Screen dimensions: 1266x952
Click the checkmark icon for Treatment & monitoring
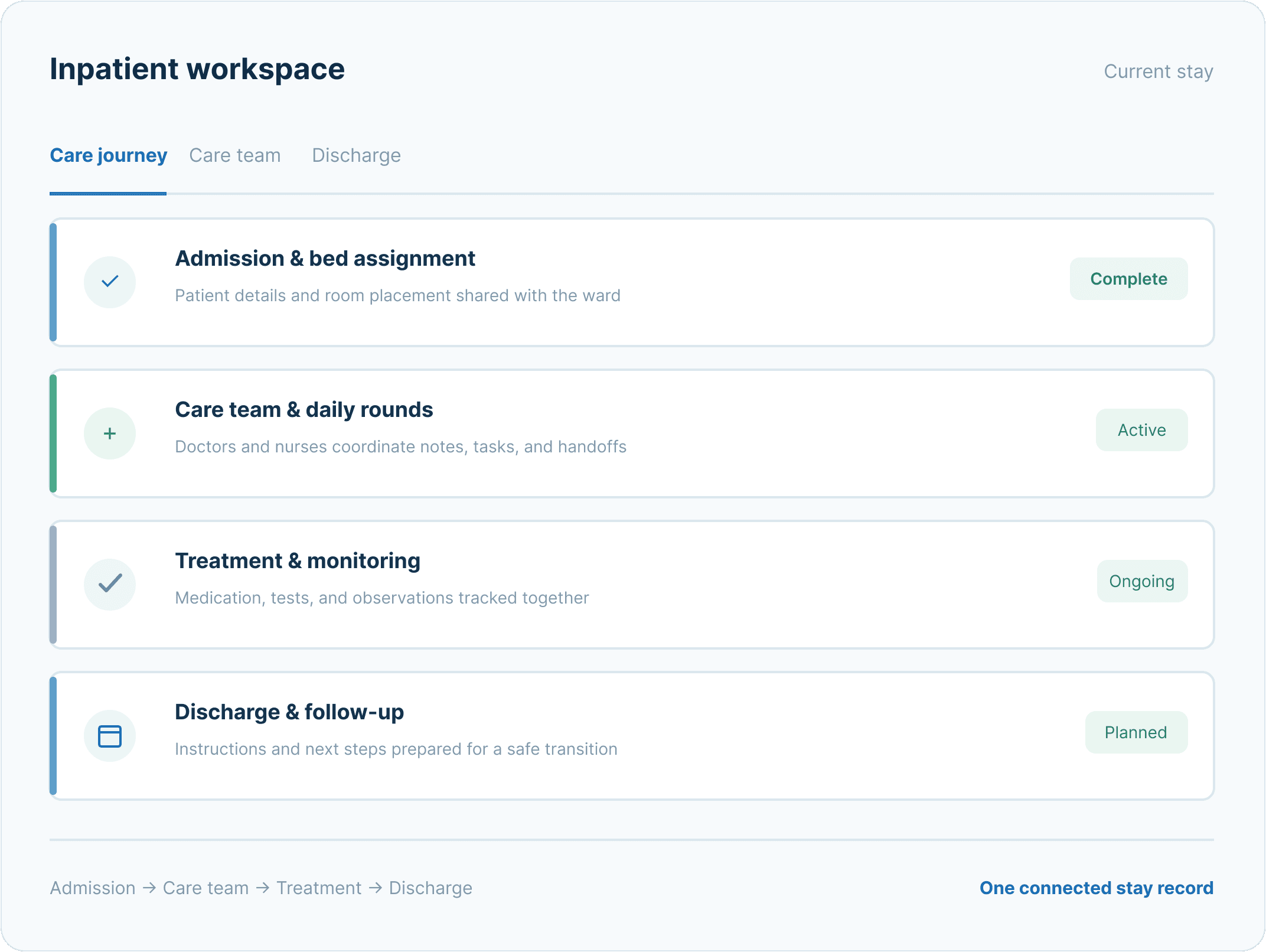110,584
